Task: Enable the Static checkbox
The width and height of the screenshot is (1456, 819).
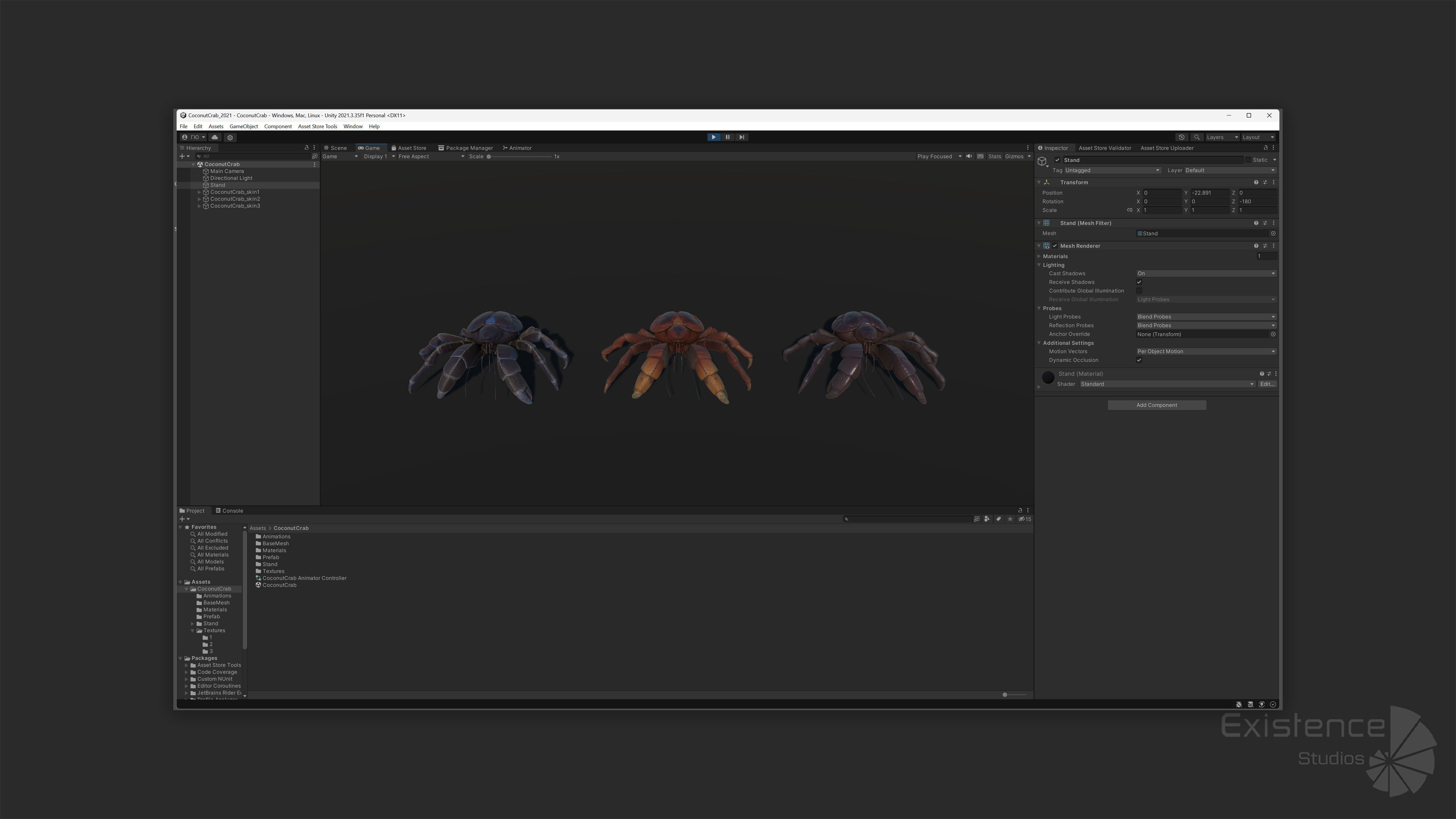Action: coord(1249,160)
